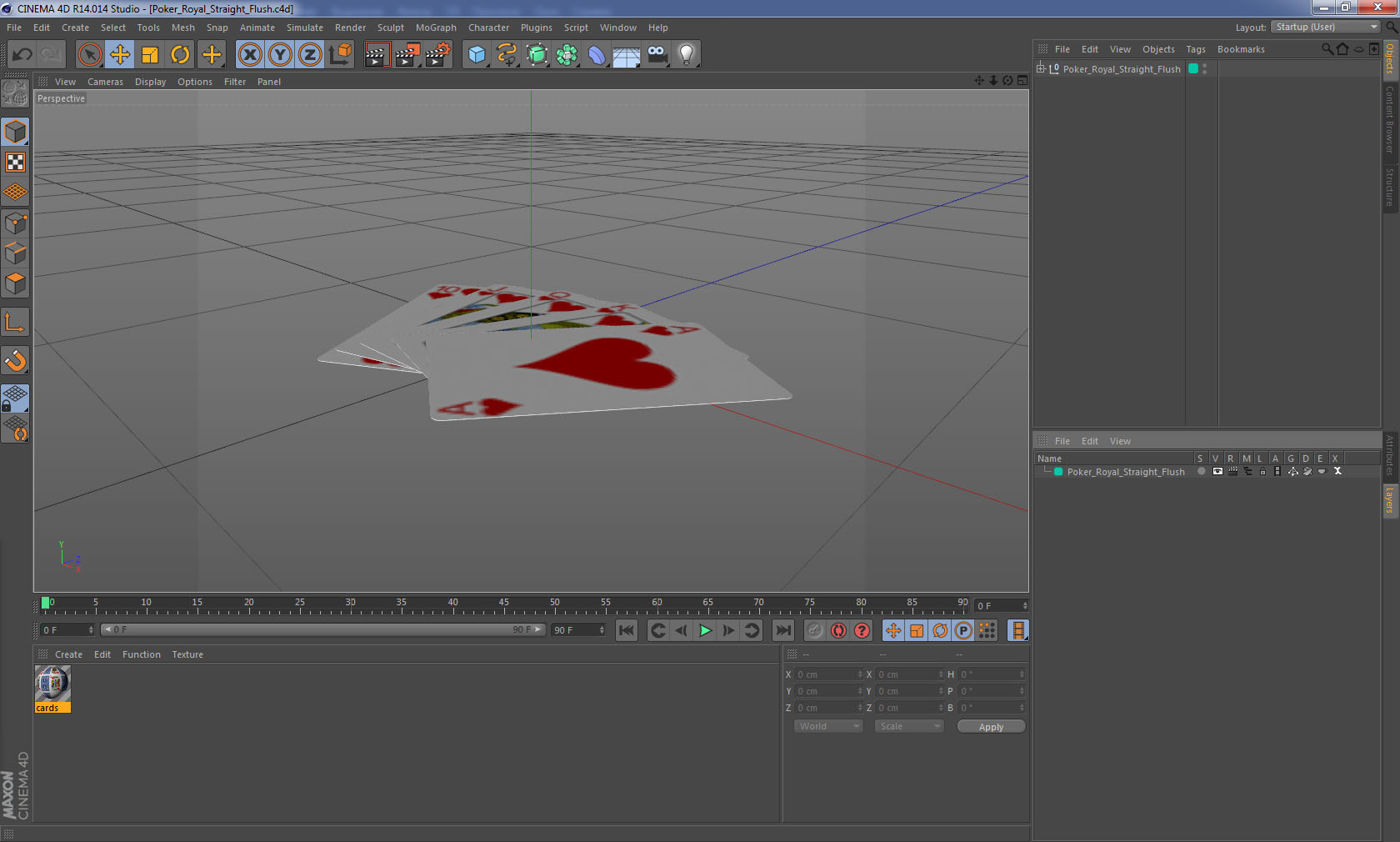Screen dimensions: 1400x842
Task: Click the Undo arrow icon
Action: (x=22, y=55)
